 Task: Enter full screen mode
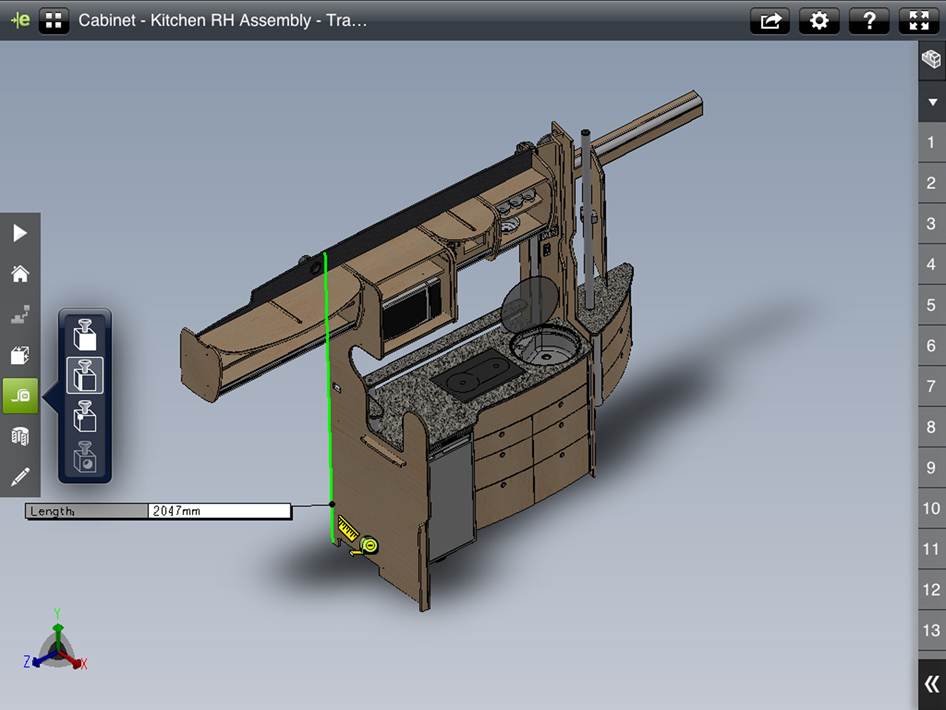pos(920,20)
